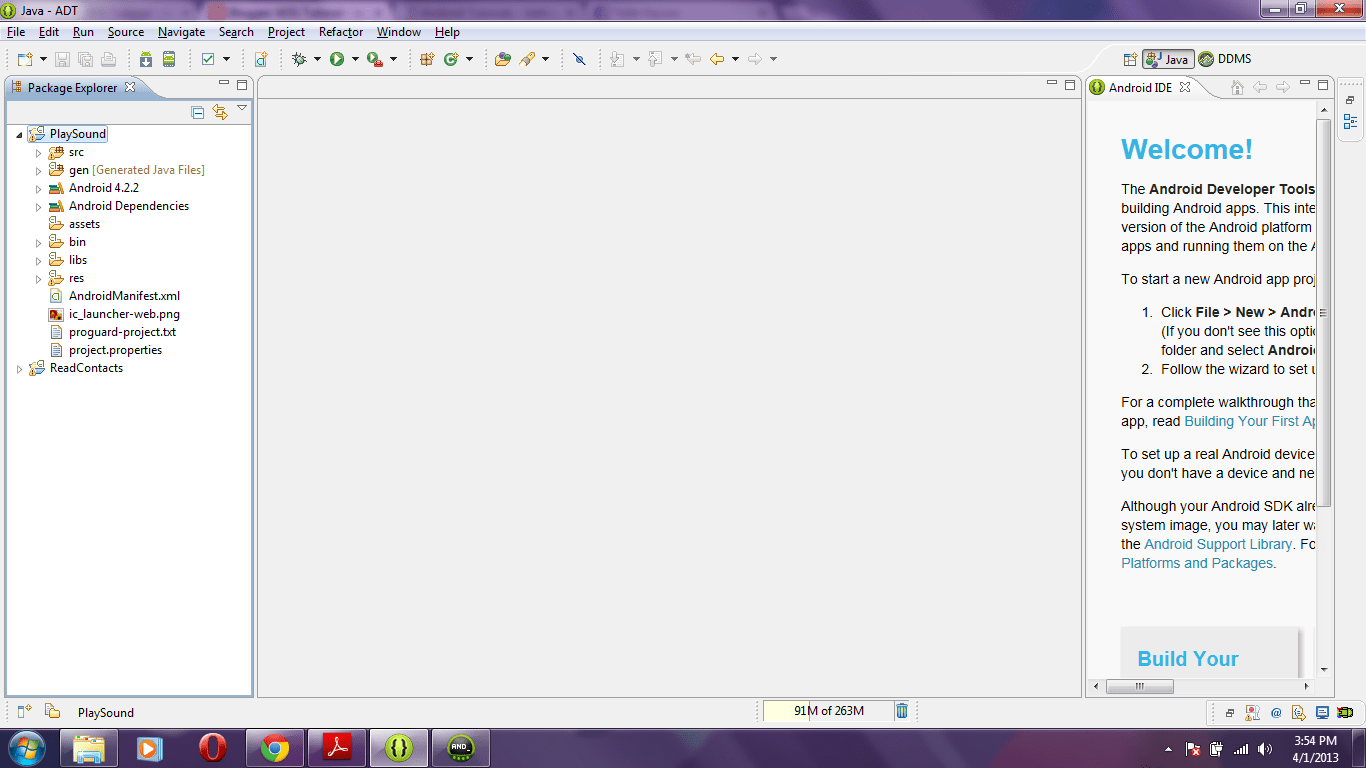
Task: Click the Debug bug icon
Action: (x=298, y=59)
